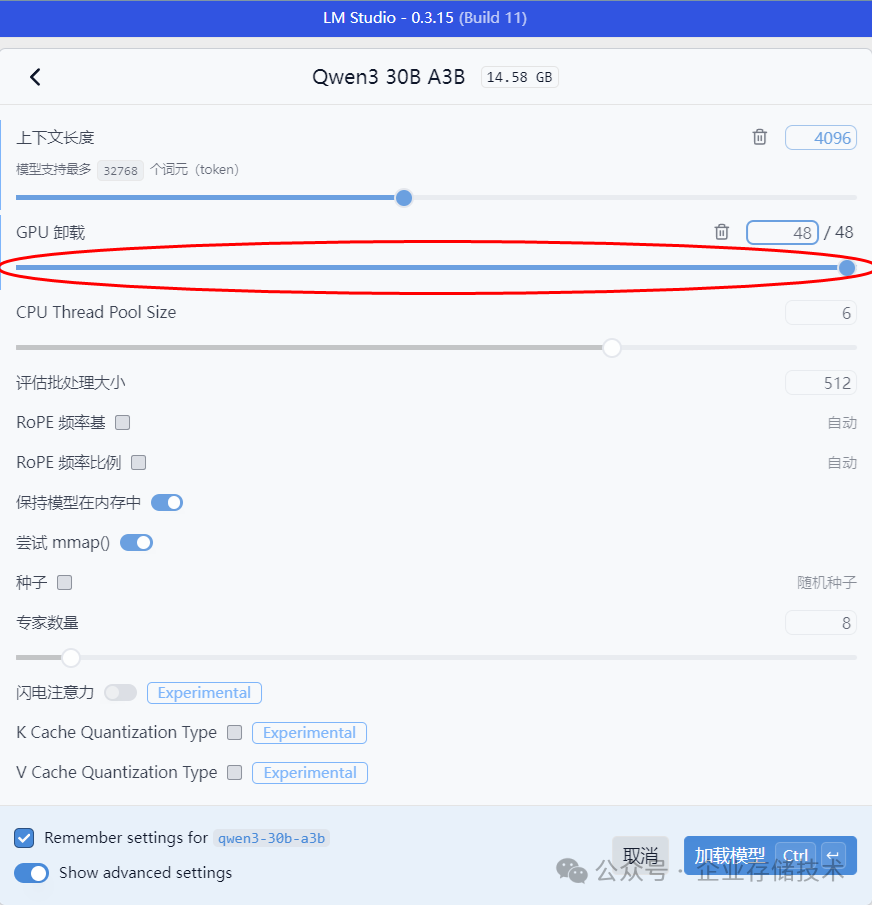Reset GPU offload with its trash icon
The height and width of the screenshot is (905, 872).
(x=721, y=232)
